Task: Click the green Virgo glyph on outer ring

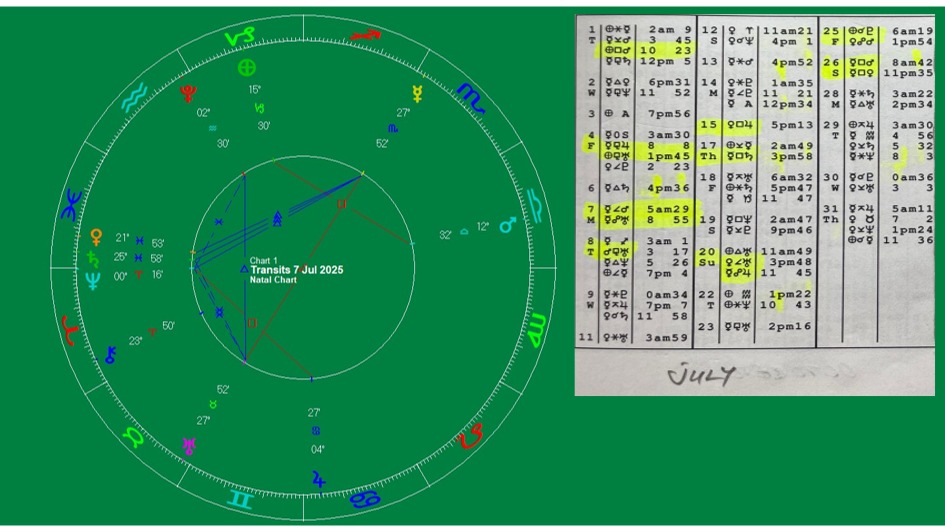Action: [x=538, y=330]
